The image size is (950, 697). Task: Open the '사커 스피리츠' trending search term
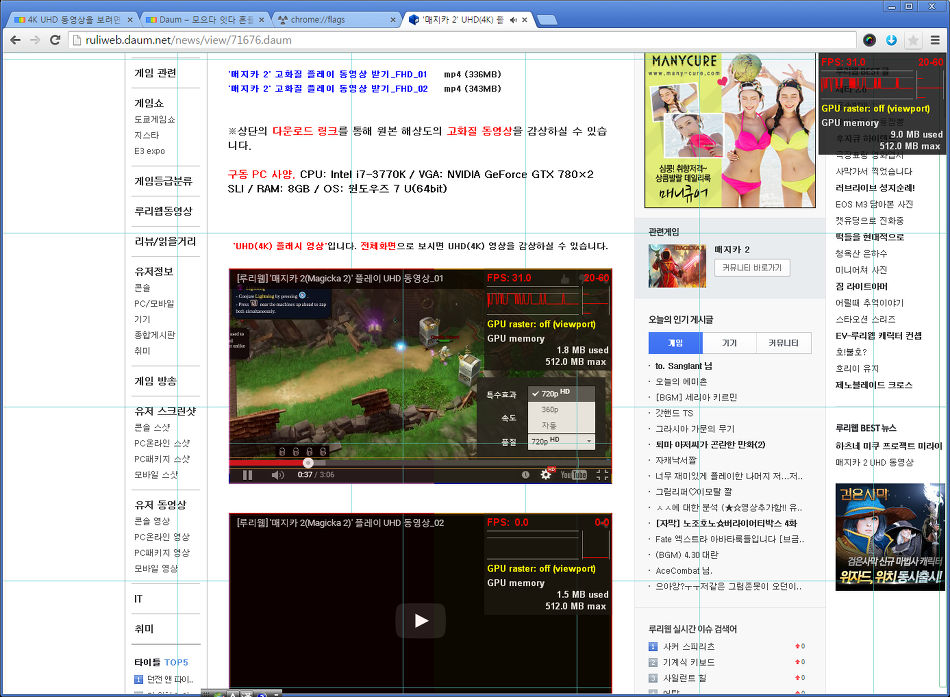pyautogui.click(x=689, y=646)
